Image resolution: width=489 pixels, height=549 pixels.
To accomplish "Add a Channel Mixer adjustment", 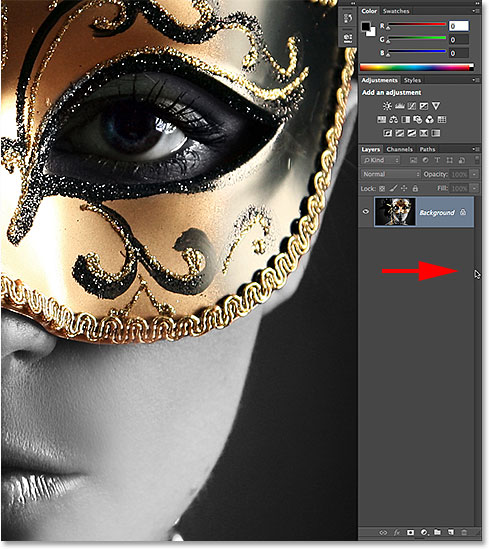I will pos(429,120).
